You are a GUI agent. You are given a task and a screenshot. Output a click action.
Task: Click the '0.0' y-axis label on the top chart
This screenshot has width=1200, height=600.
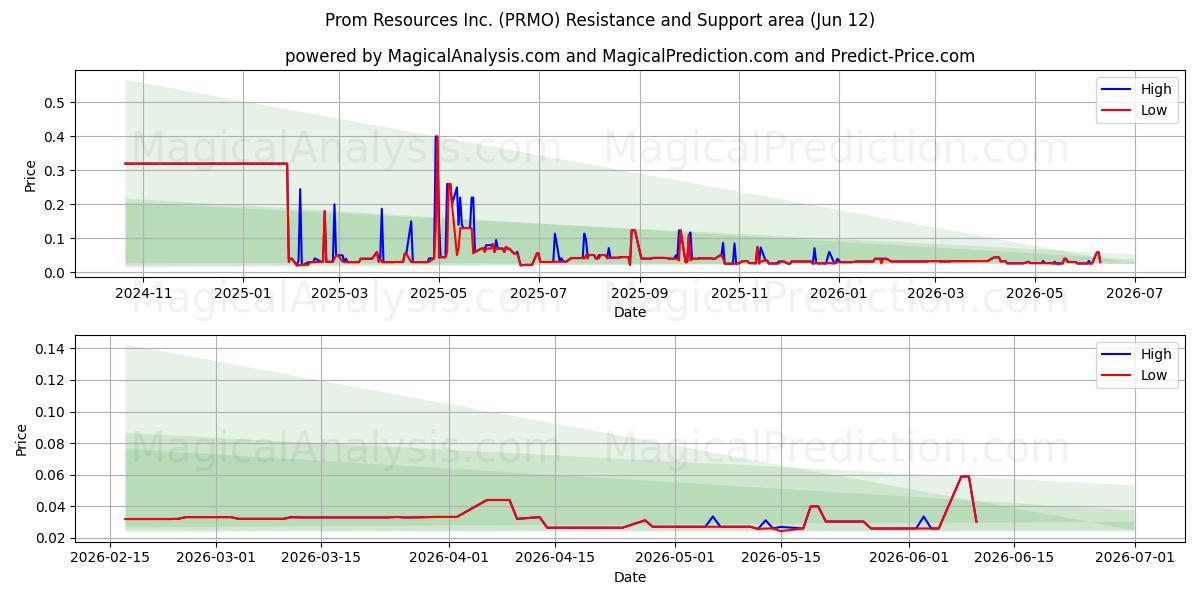point(55,273)
